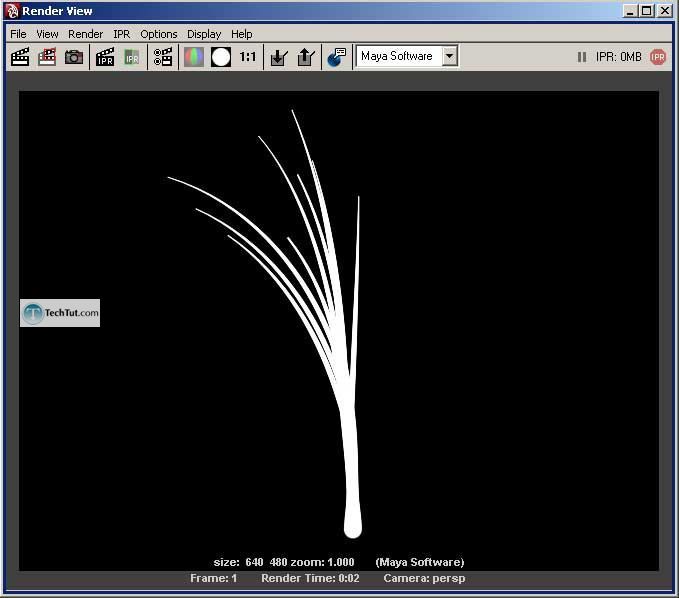Open the File menu
This screenshot has height=598, width=679.
point(18,34)
